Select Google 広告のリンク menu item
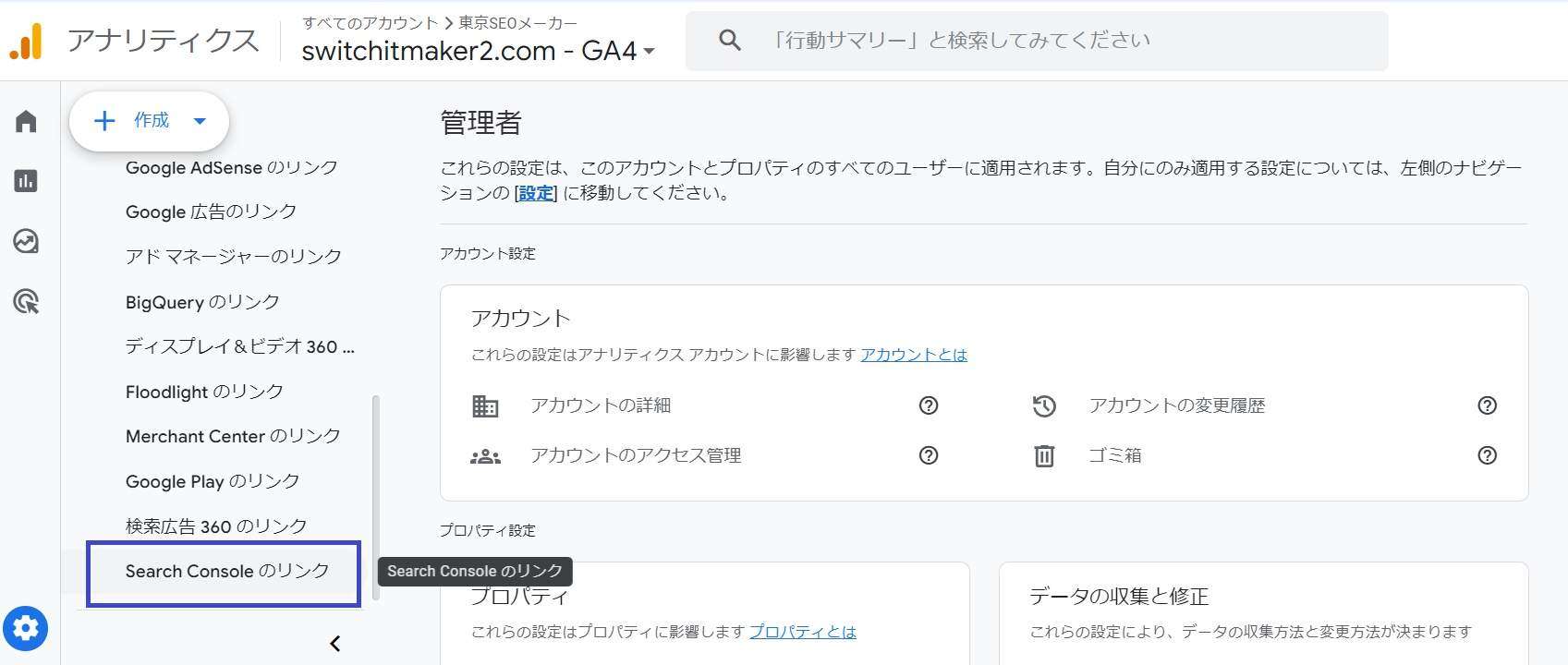This screenshot has width=1568, height=665. 212,212
